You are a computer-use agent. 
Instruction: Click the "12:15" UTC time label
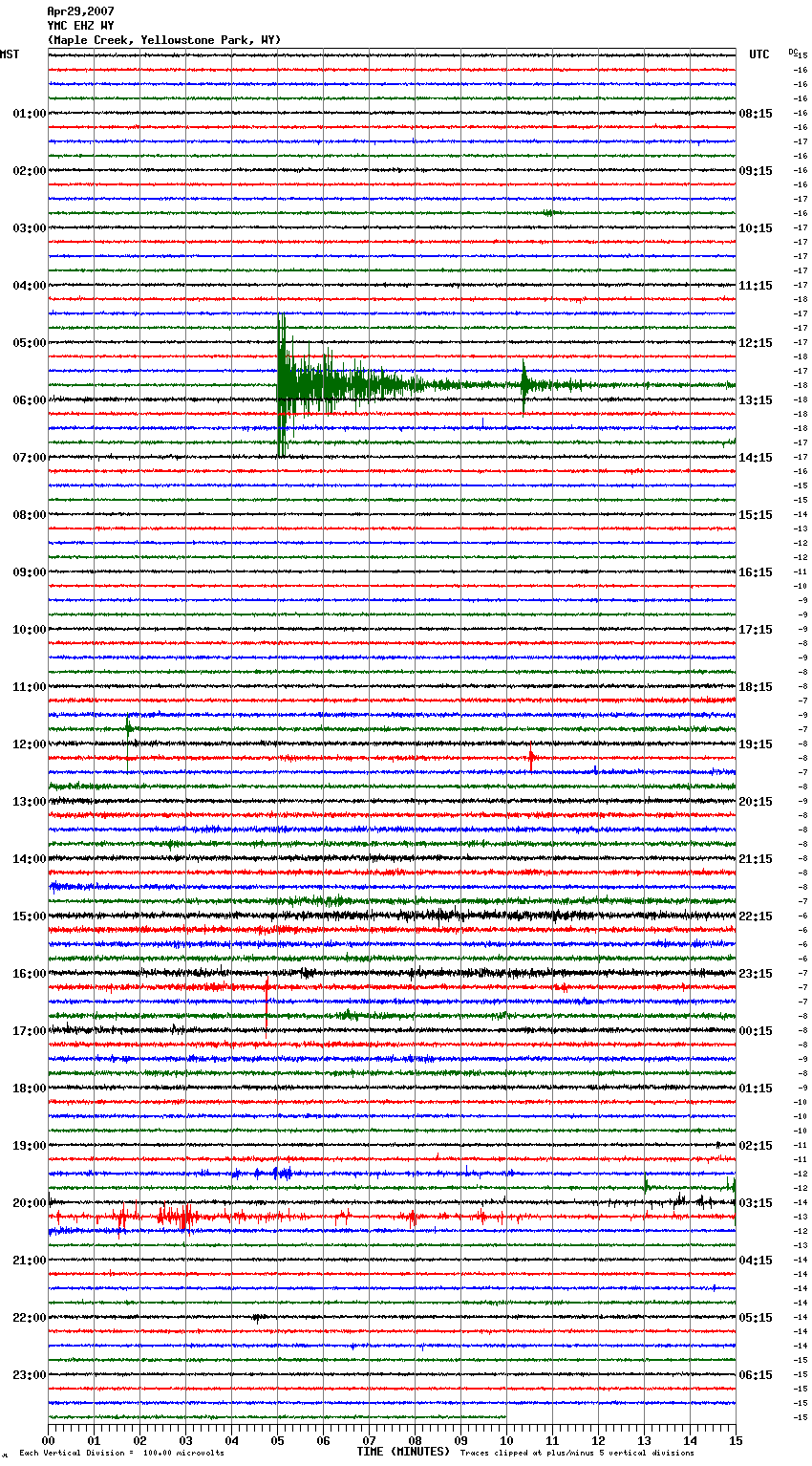click(x=756, y=343)
